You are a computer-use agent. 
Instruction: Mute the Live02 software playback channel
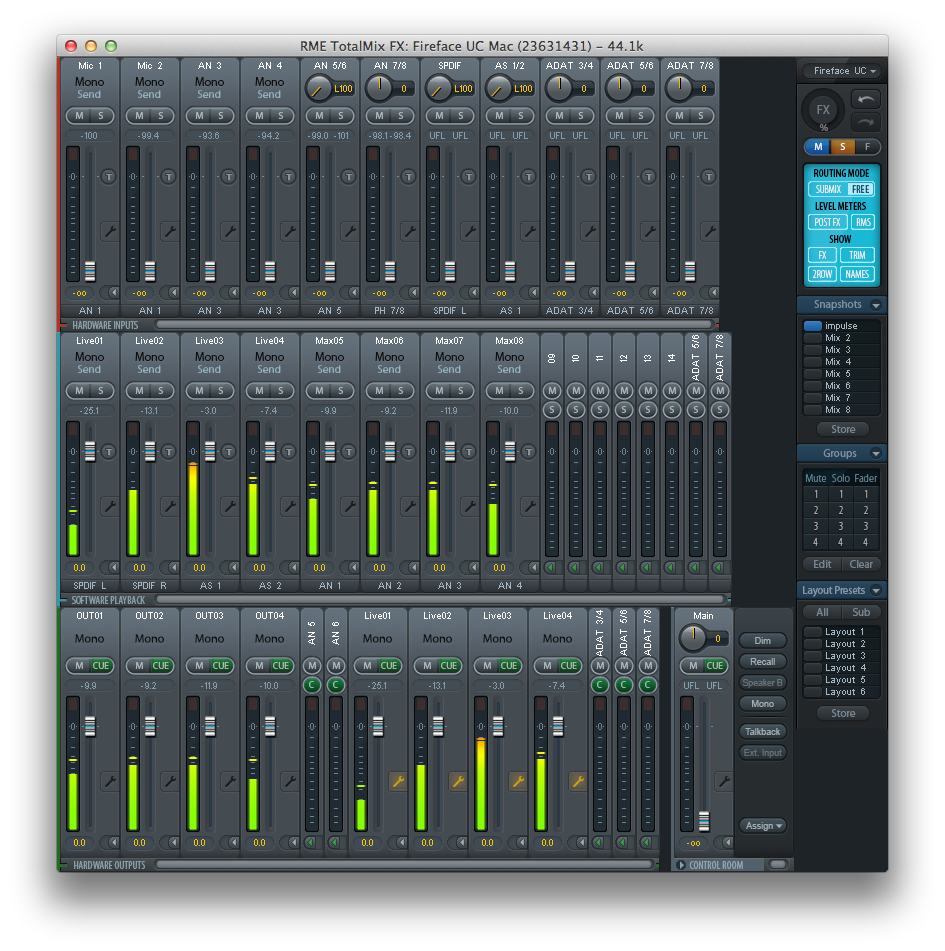[140, 391]
